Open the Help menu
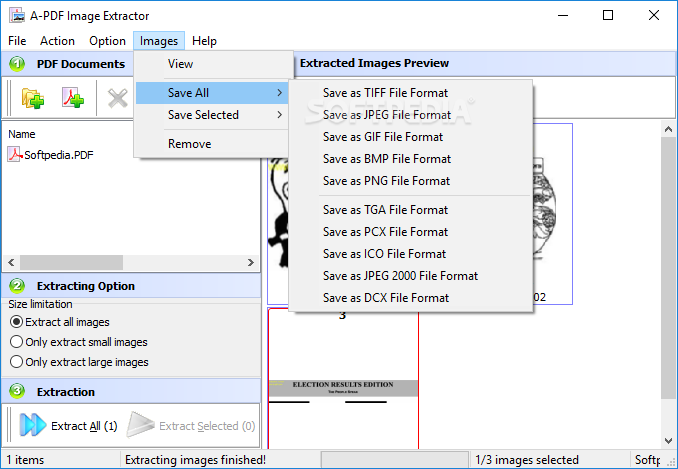The height and width of the screenshot is (469, 678). (204, 41)
